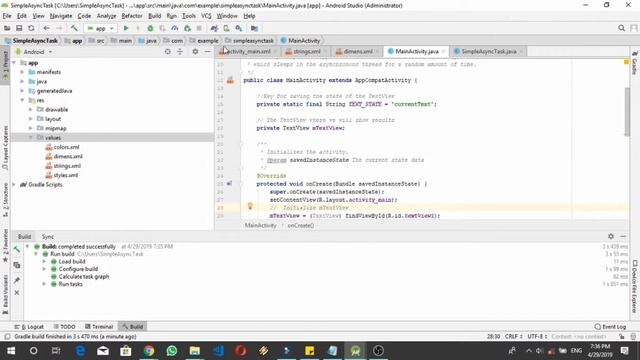Click the pin icon in Build panel

(17, 280)
